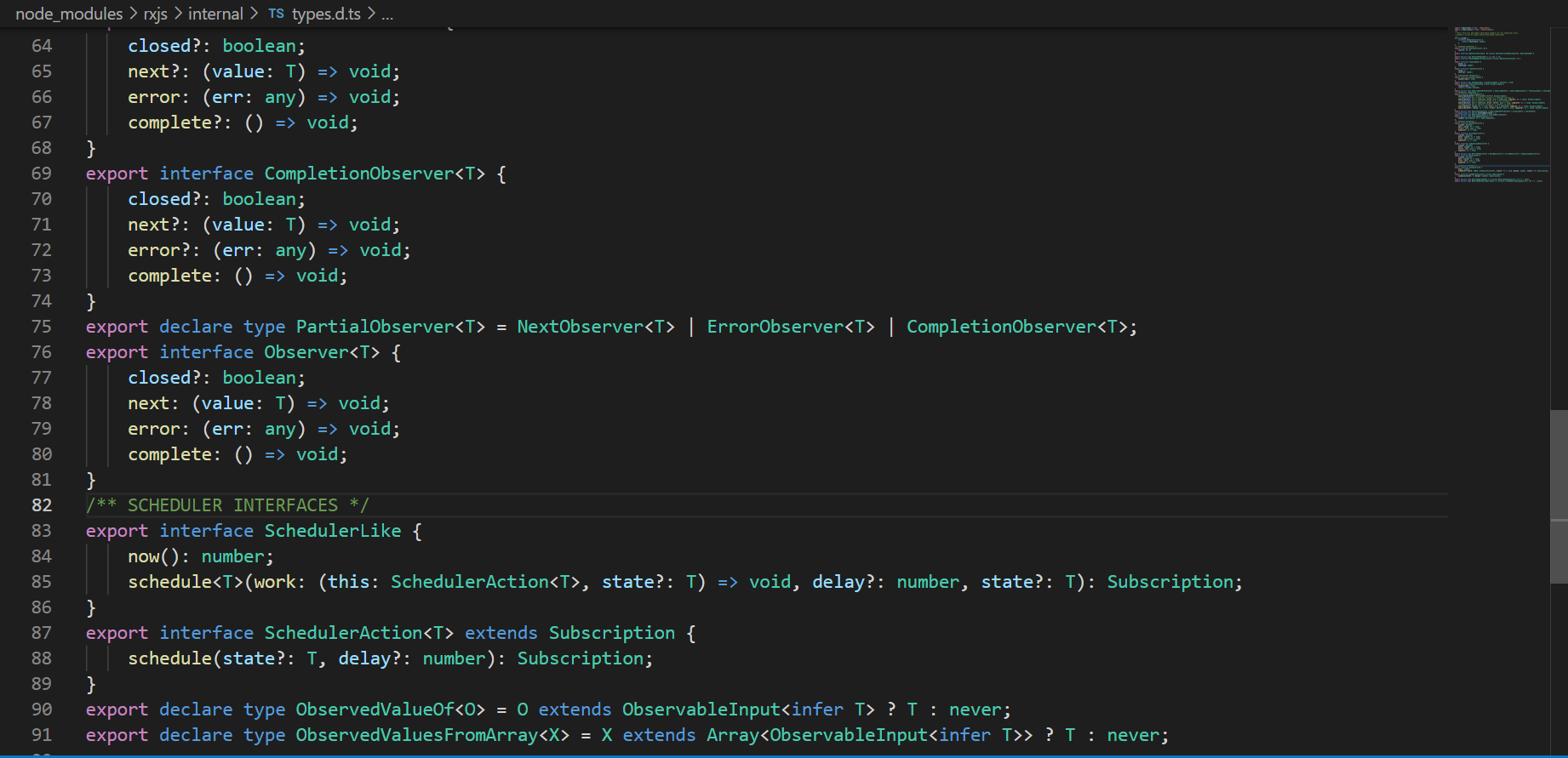The width and height of the screenshot is (1568, 758).
Task: Click 'never' keyword on line 90
Action: (x=975, y=710)
